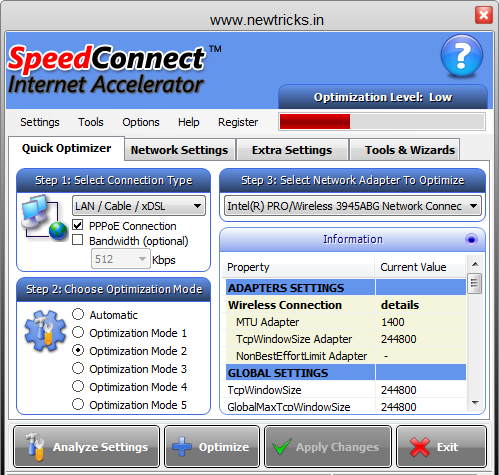The width and height of the screenshot is (499, 475).
Task: Click the gear with tools icon
Action: [x=45, y=330]
